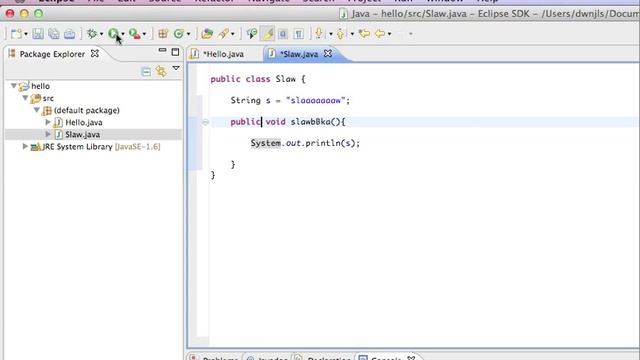Screen dimensions: 640x360
Task: Click the 'public class Slaw {' line
Action: point(258,79)
